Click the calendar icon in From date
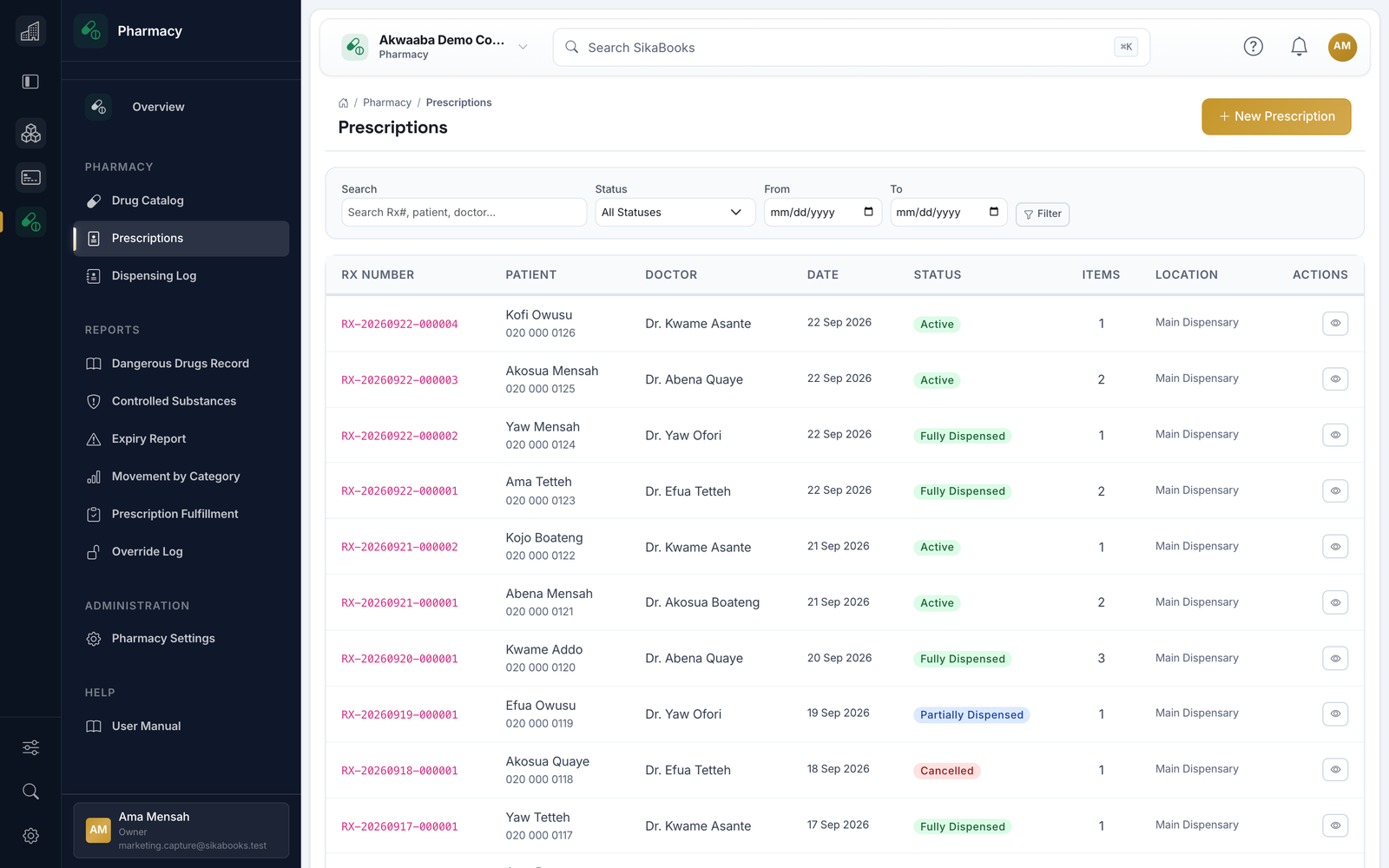Viewport: 1389px width, 868px height. (x=868, y=212)
